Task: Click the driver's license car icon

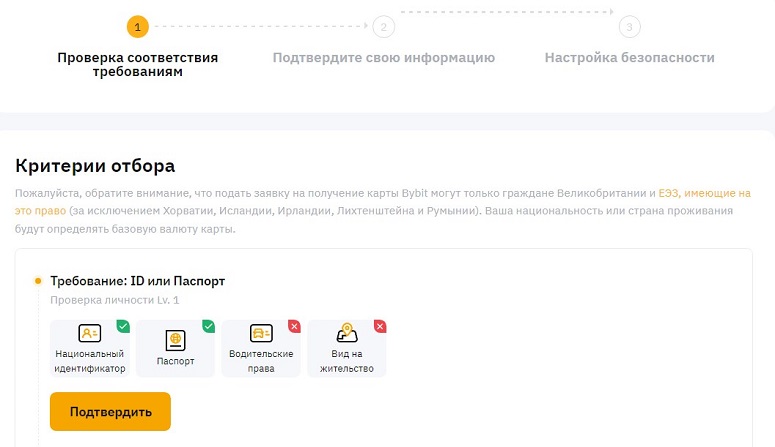Action: tap(261, 333)
